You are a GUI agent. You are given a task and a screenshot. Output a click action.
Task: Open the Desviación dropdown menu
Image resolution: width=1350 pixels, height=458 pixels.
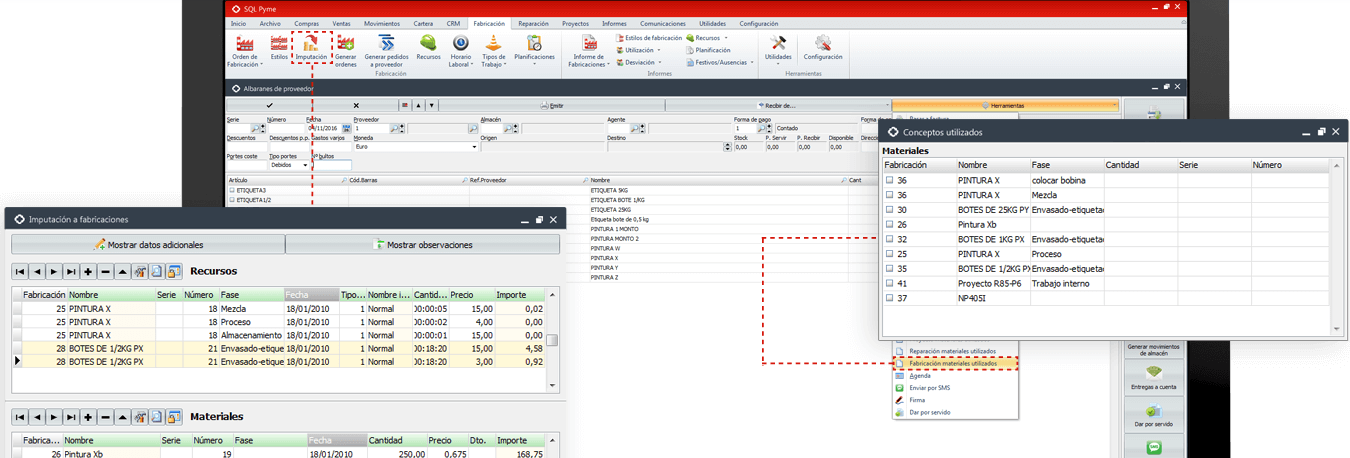(x=640, y=62)
